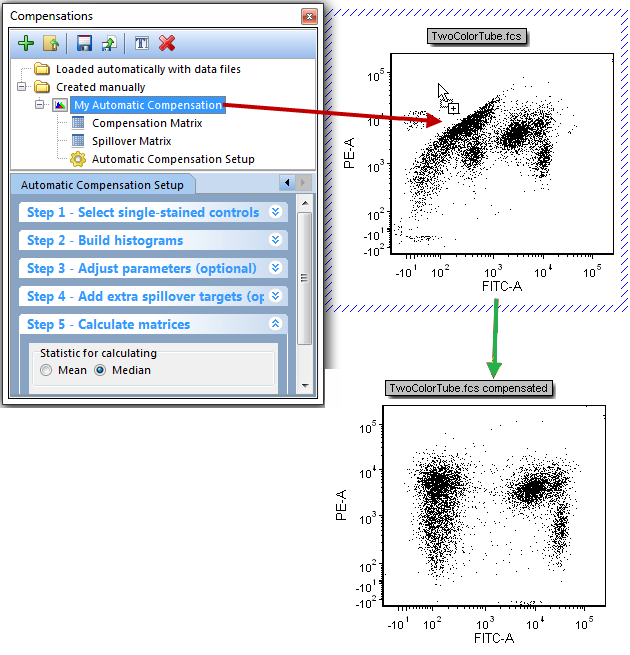This screenshot has height=655, width=630.
Task: Click the gear icon for Automatic Compensation Setup
Action: pyautogui.click(x=78, y=159)
